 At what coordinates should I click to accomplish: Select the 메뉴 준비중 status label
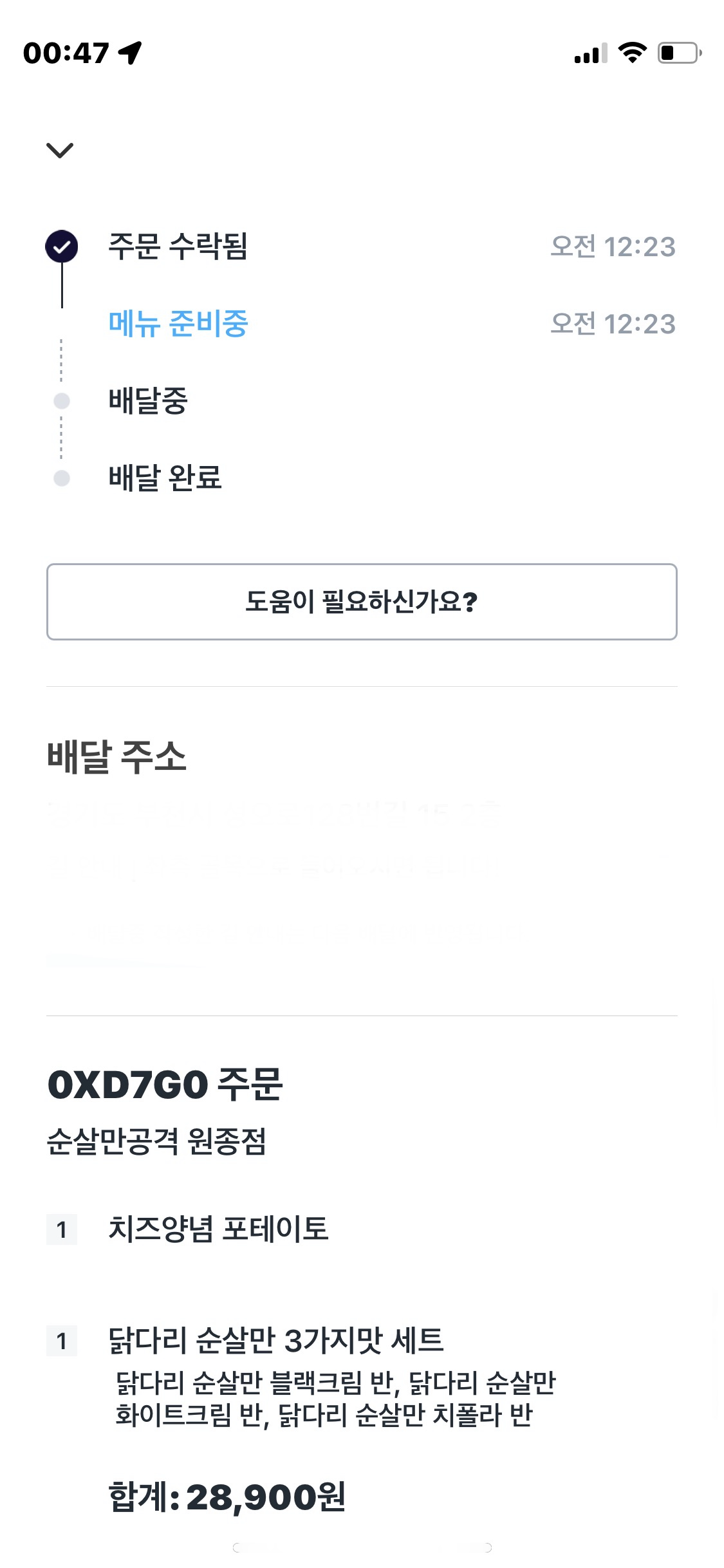[178, 324]
